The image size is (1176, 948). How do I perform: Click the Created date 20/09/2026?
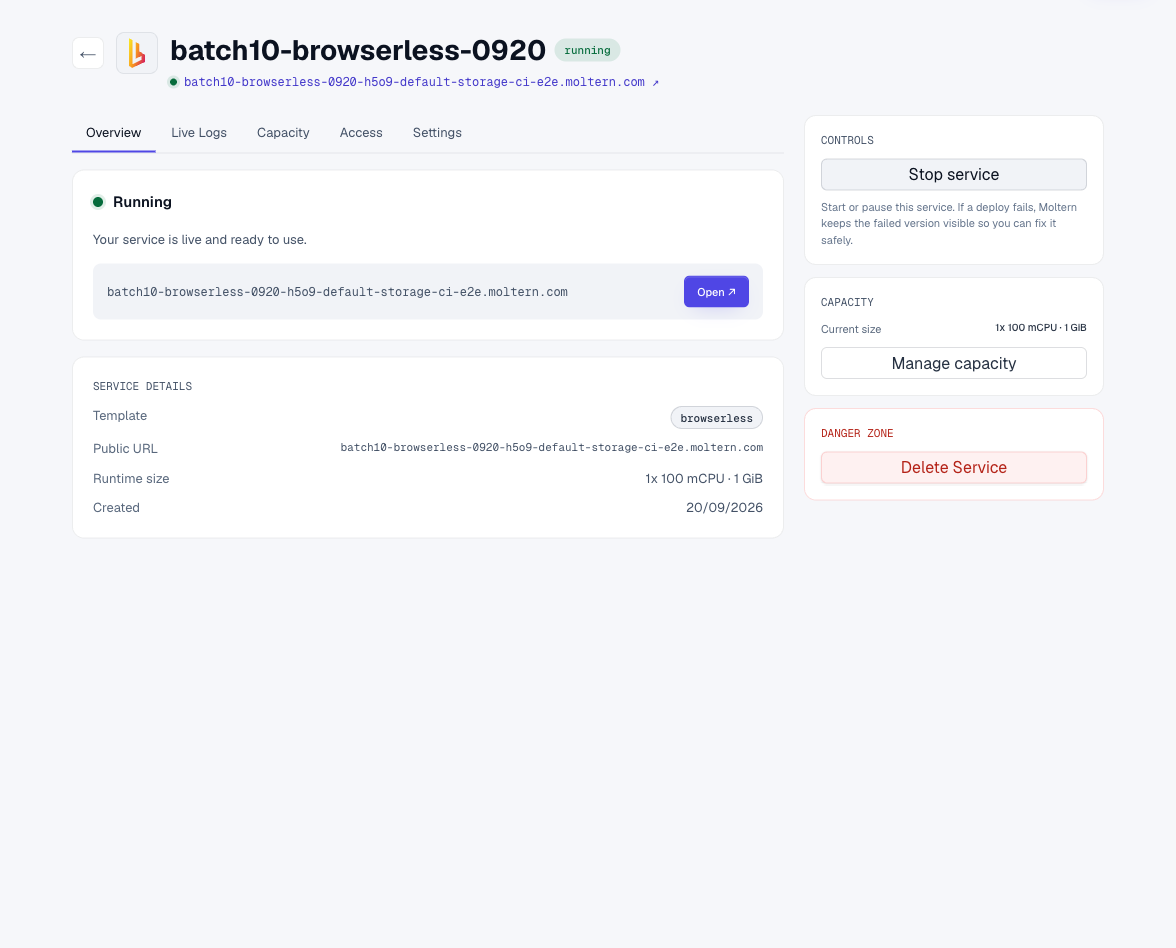[x=724, y=508]
